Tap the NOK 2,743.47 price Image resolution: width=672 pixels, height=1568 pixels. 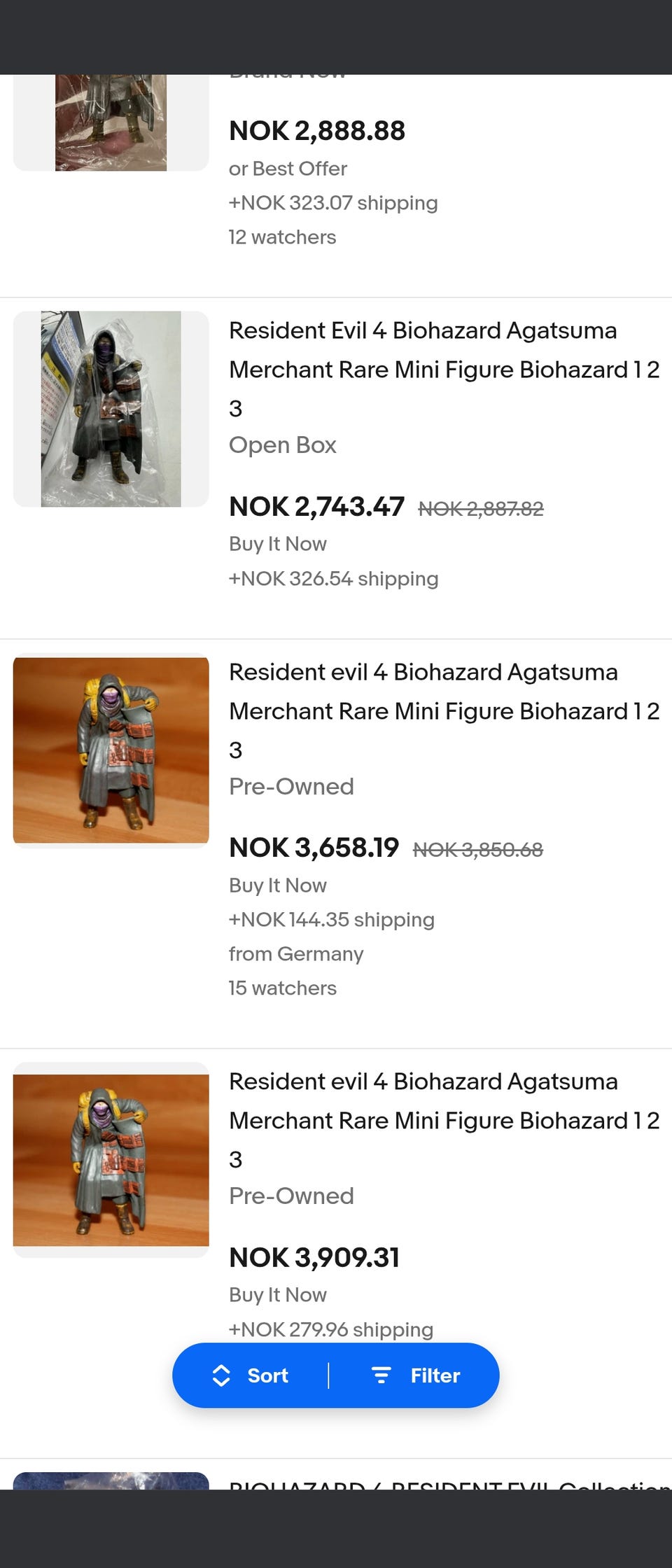316,506
